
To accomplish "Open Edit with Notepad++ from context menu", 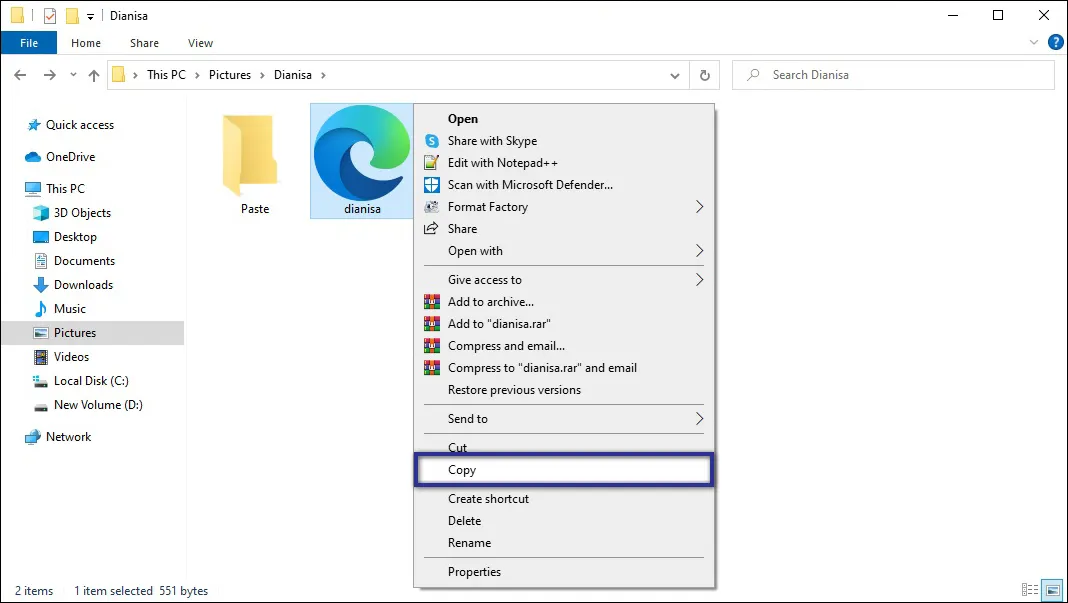I will 502,163.
